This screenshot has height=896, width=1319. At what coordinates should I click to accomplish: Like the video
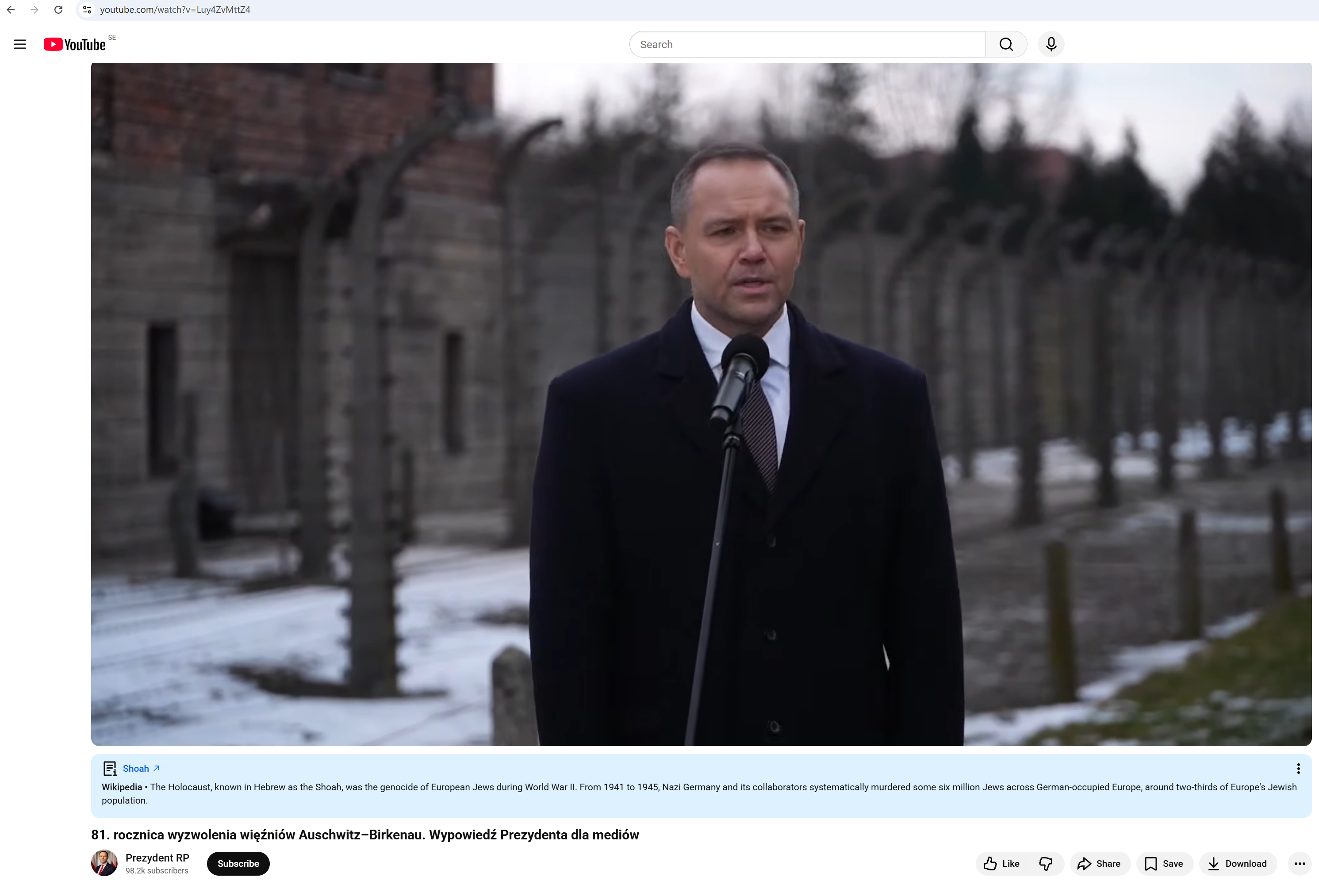(x=1002, y=863)
